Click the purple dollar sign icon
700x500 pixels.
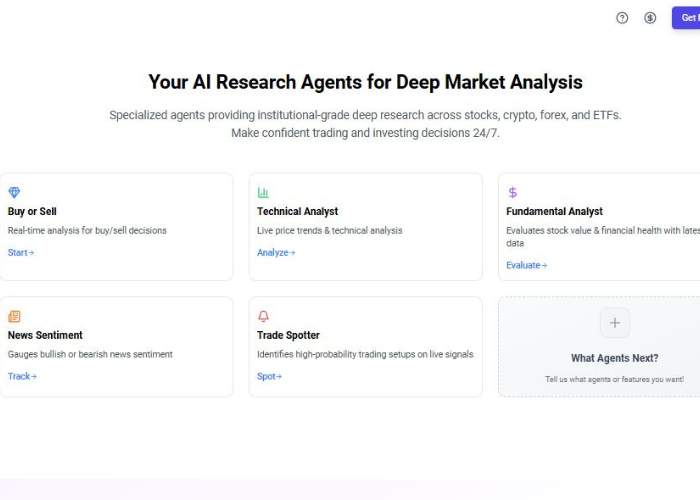tap(512, 192)
